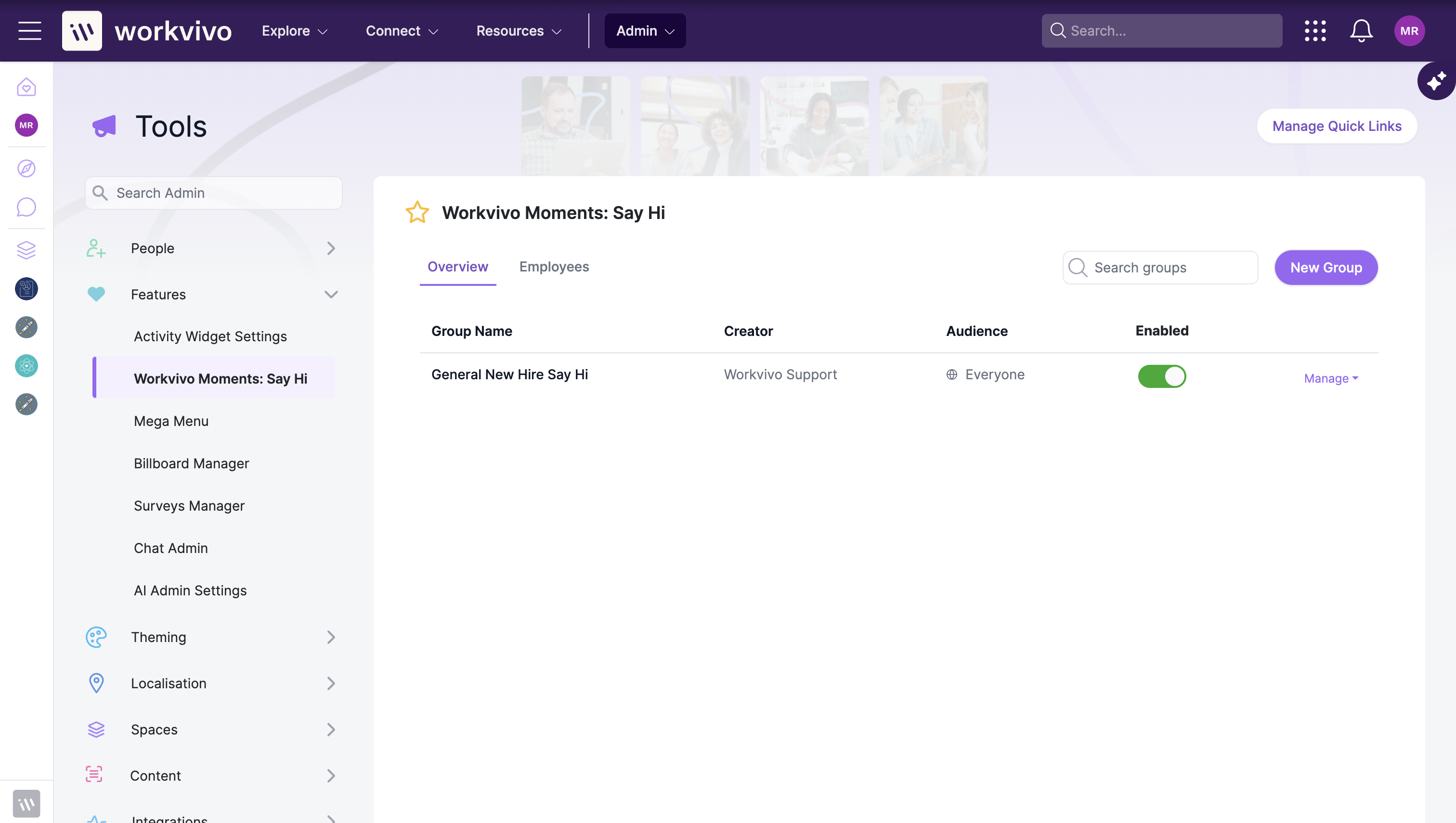Open the apps grid icon
Image resolution: width=1456 pixels, height=823 pixels.
click(1314, 30)
